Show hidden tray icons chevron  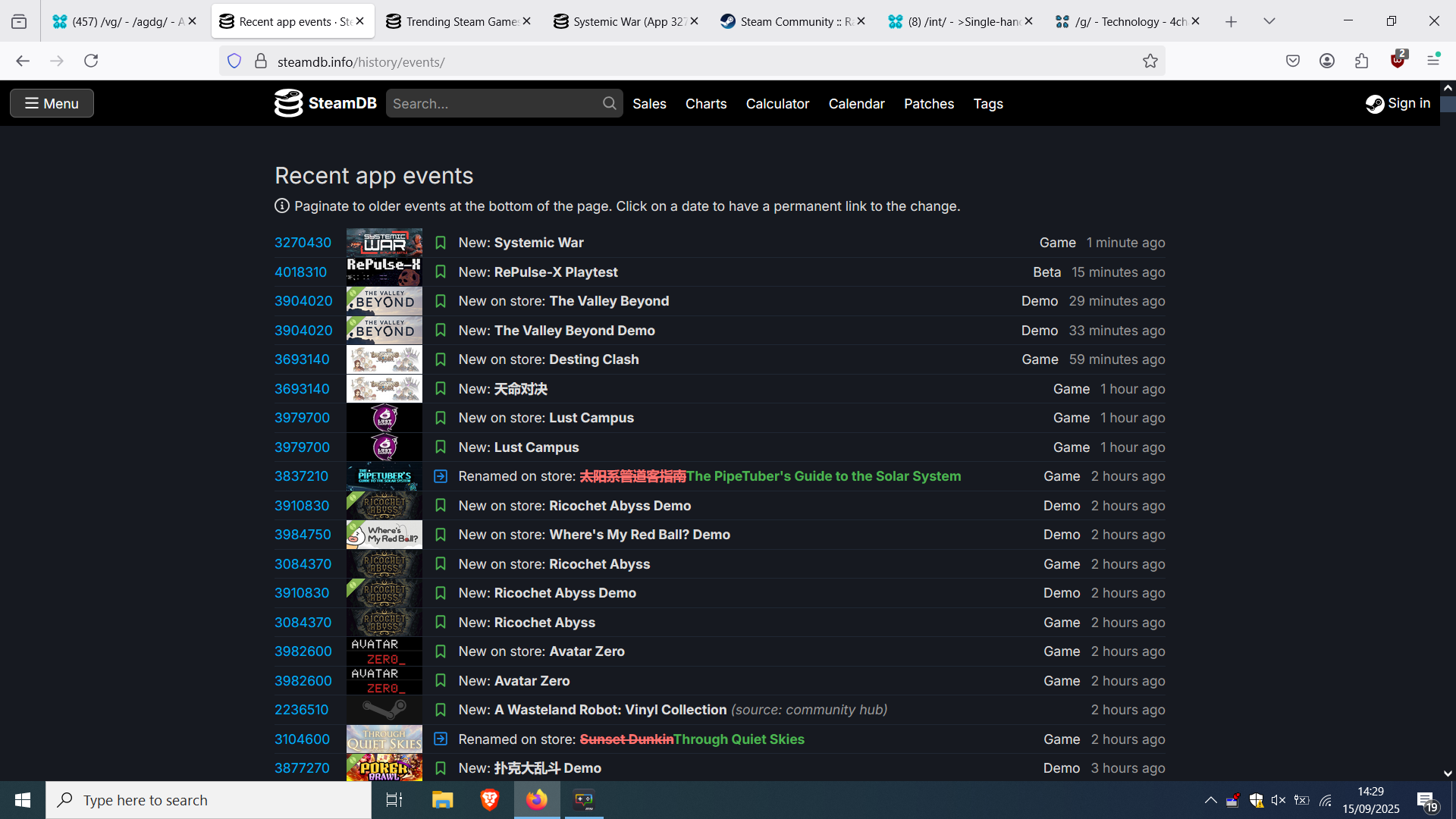click(x=1210, y=800)
